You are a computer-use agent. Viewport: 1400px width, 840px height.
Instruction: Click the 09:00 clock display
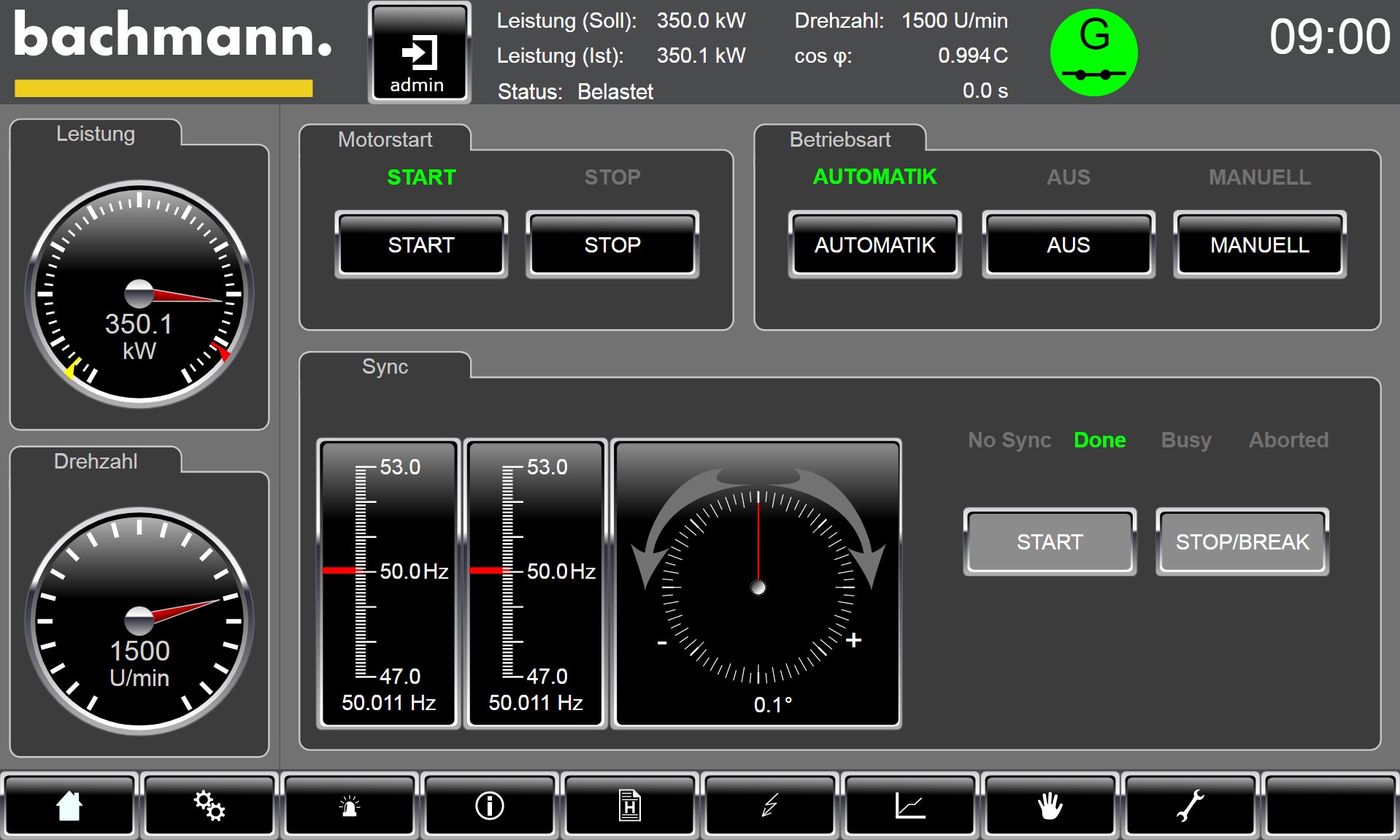click(x=1330, y=36)
